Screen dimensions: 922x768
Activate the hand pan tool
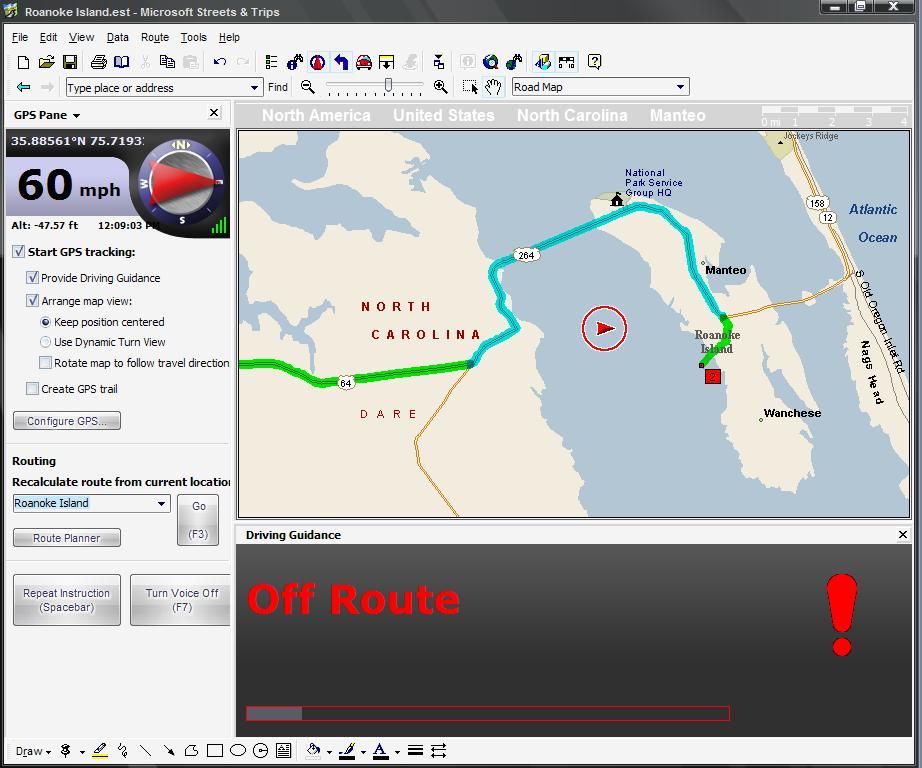coord(493,87)
